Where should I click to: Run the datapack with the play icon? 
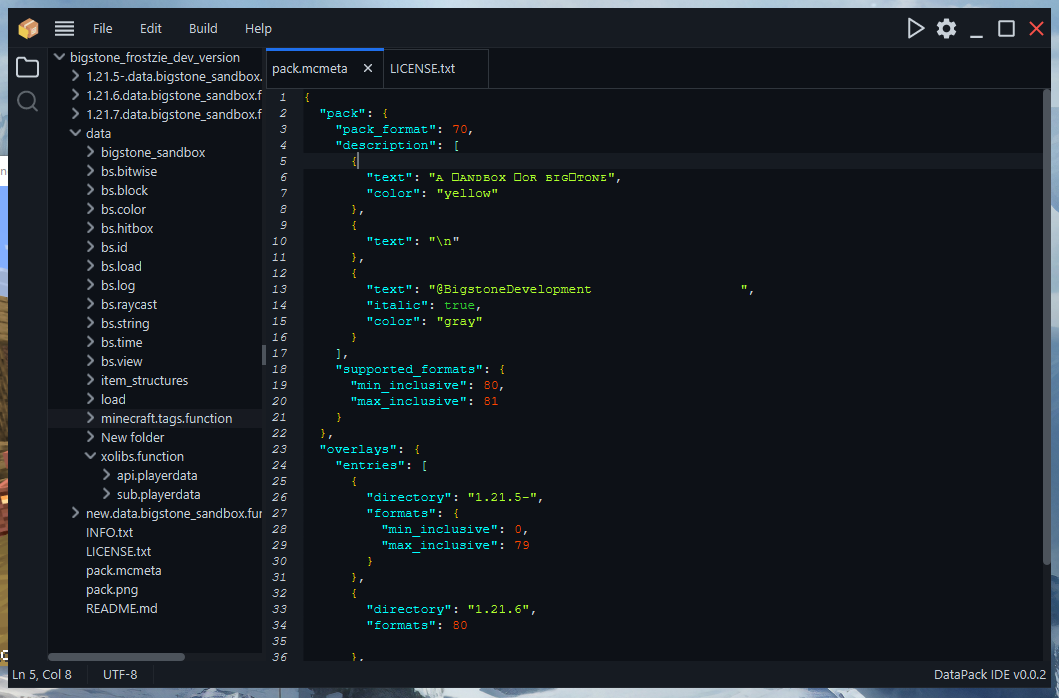tap(915, 28)
